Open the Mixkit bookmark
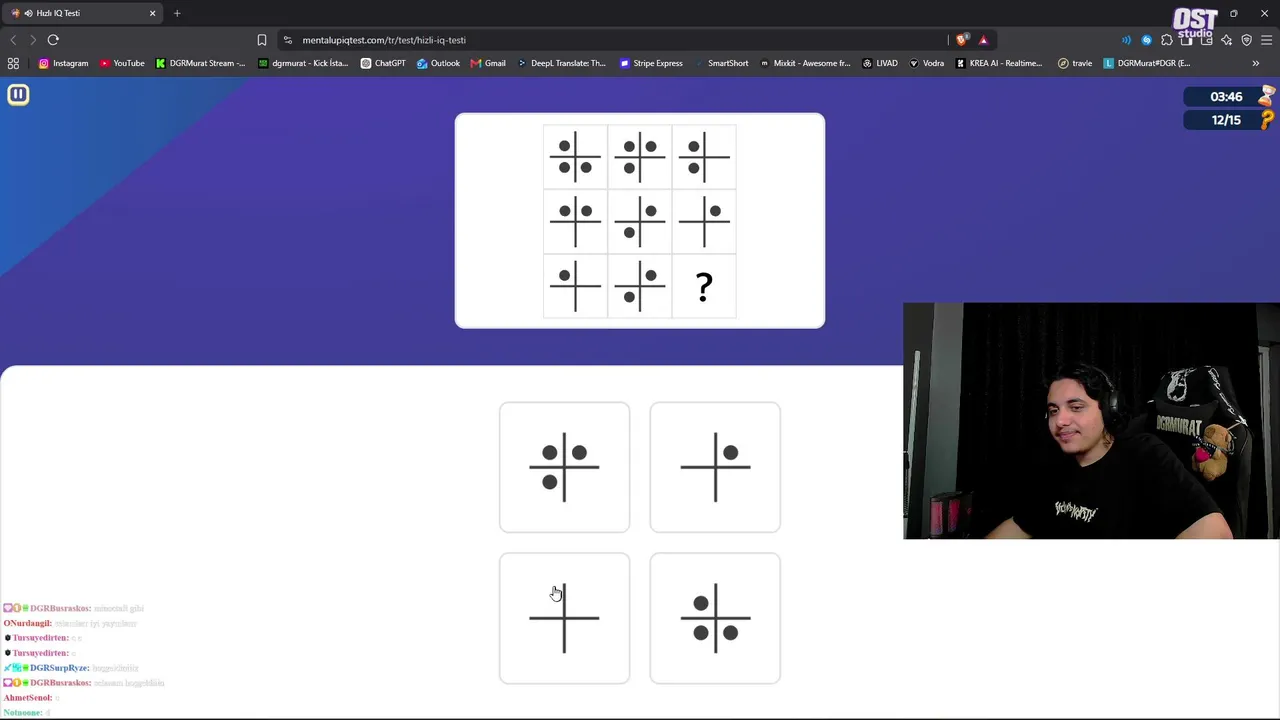 click(x=805, y=63)
